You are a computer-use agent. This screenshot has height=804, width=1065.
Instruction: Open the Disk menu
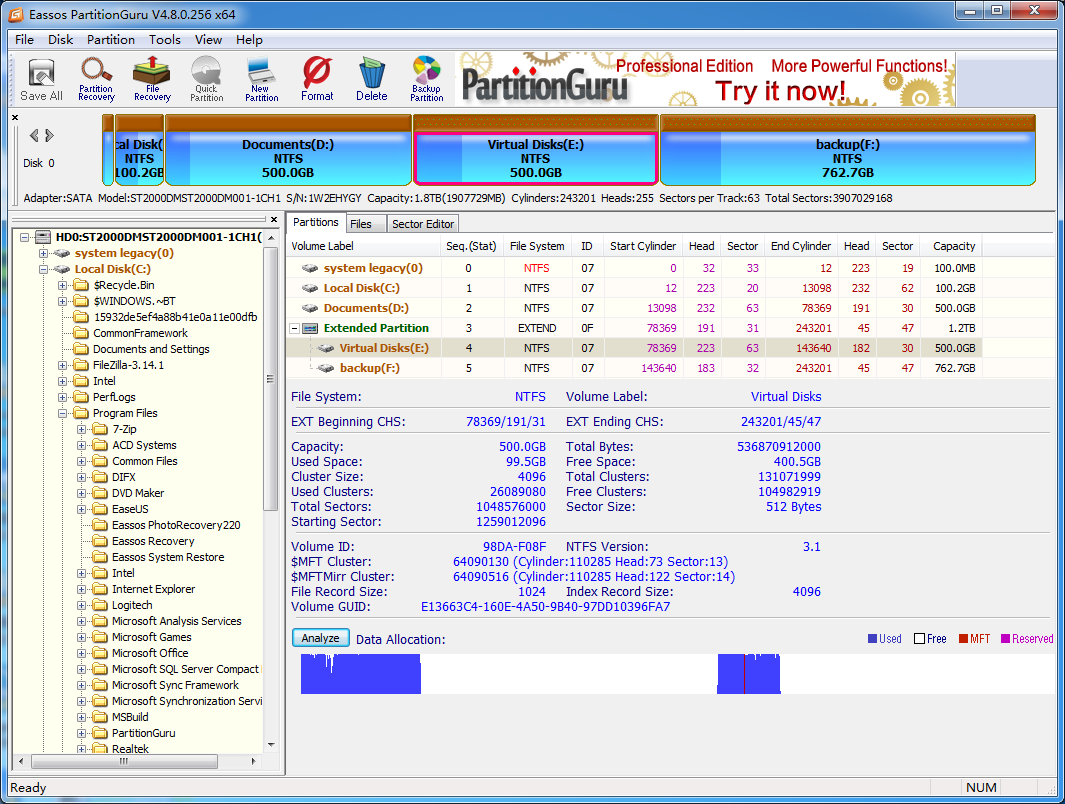click(60, 39)
